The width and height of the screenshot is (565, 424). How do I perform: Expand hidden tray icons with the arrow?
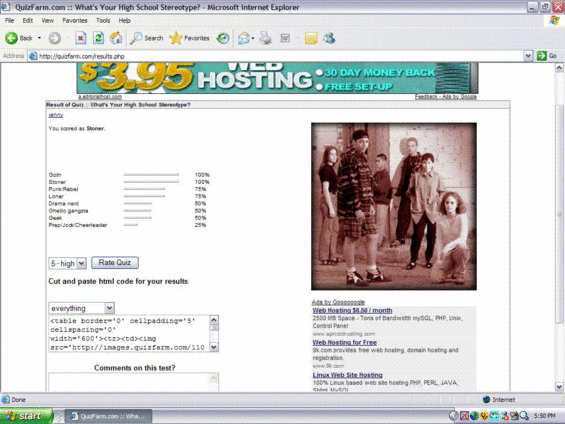(454, 416)
